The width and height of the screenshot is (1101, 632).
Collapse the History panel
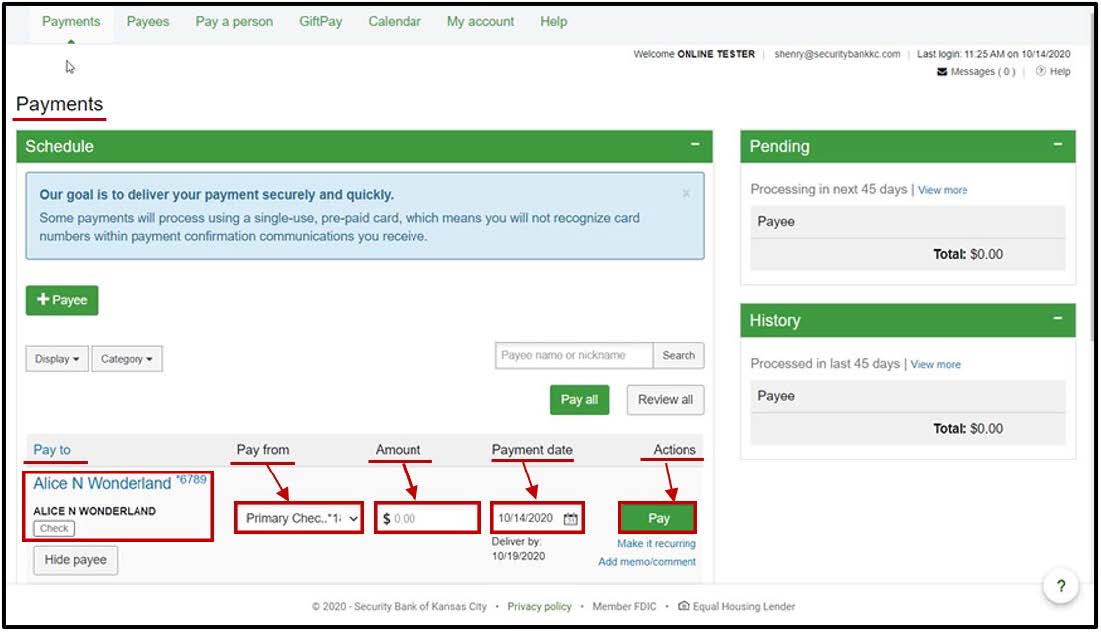click(1058, 320)
